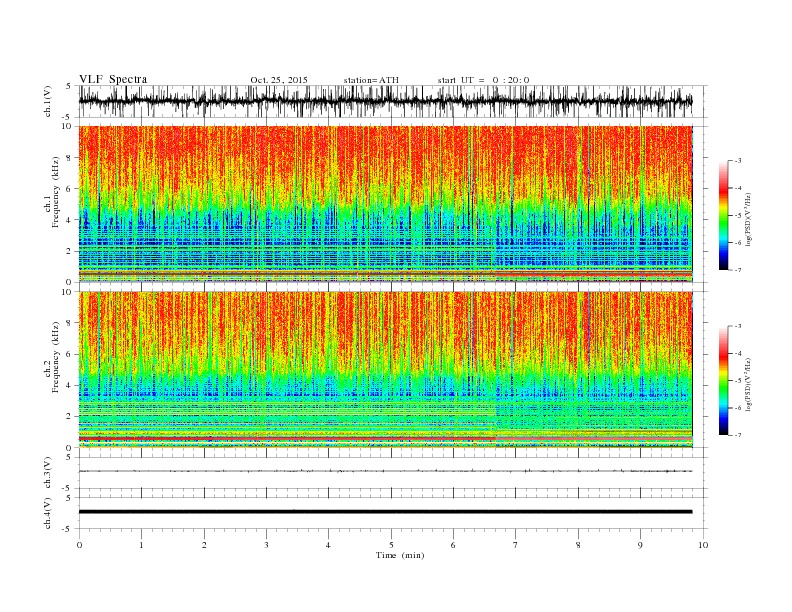Screen dimensions: 792x612
Task: Click the "VLF Spectra" plot title
Action: pos(113,79)
